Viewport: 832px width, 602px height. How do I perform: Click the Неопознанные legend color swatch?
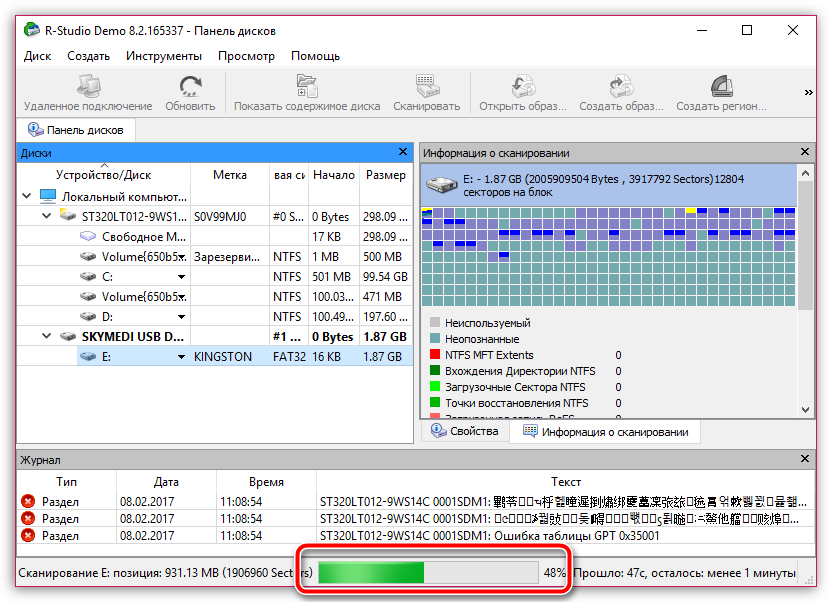click(435, 338)
